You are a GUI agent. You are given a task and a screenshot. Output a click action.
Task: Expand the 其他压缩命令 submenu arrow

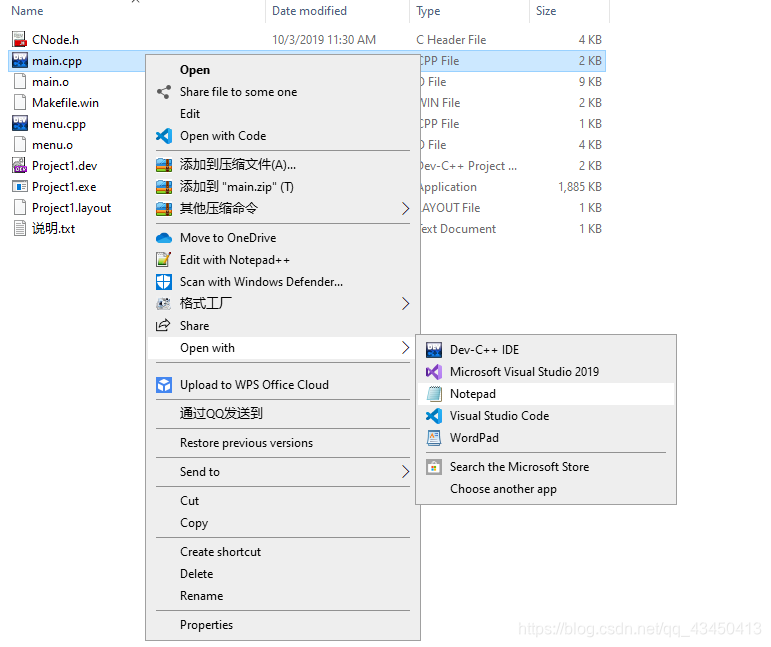(x=405, y=208)
